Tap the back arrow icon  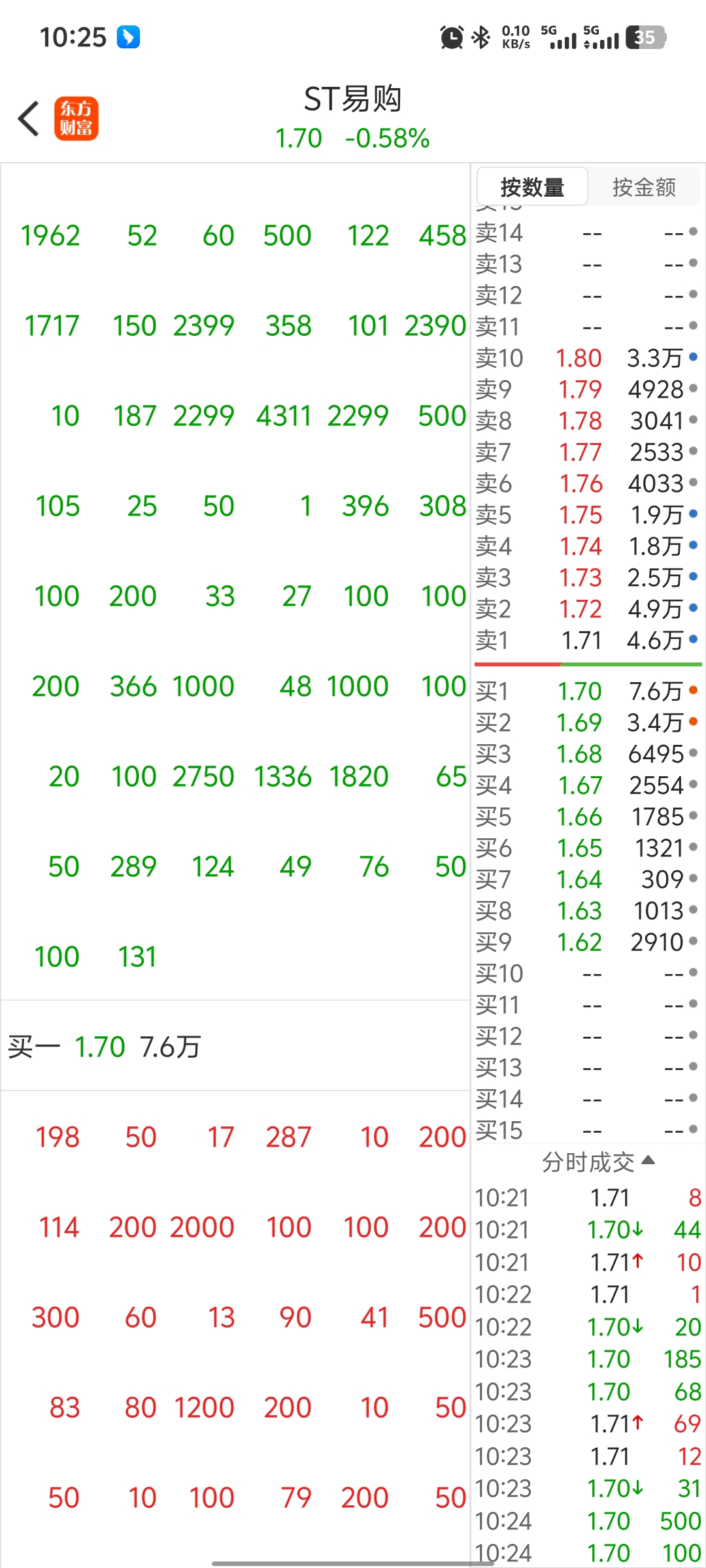point(29,119)
